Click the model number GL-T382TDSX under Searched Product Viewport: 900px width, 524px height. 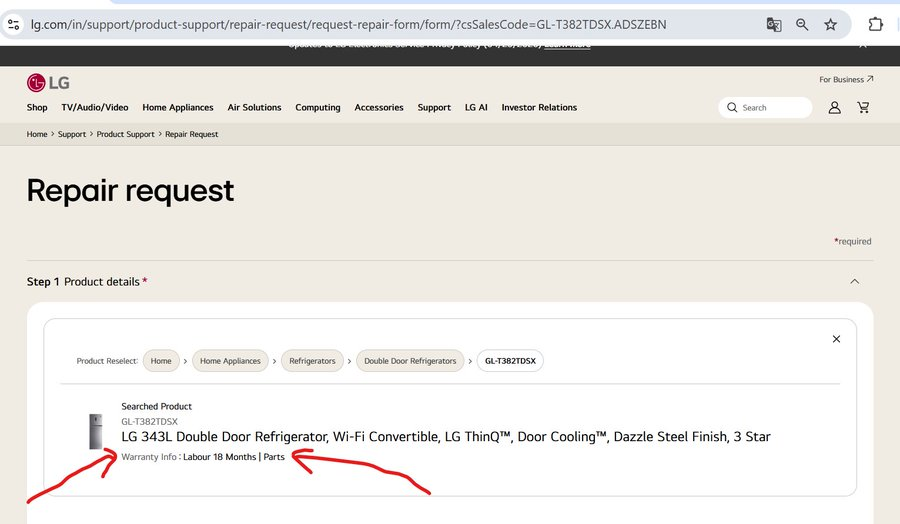coord(149,421)
